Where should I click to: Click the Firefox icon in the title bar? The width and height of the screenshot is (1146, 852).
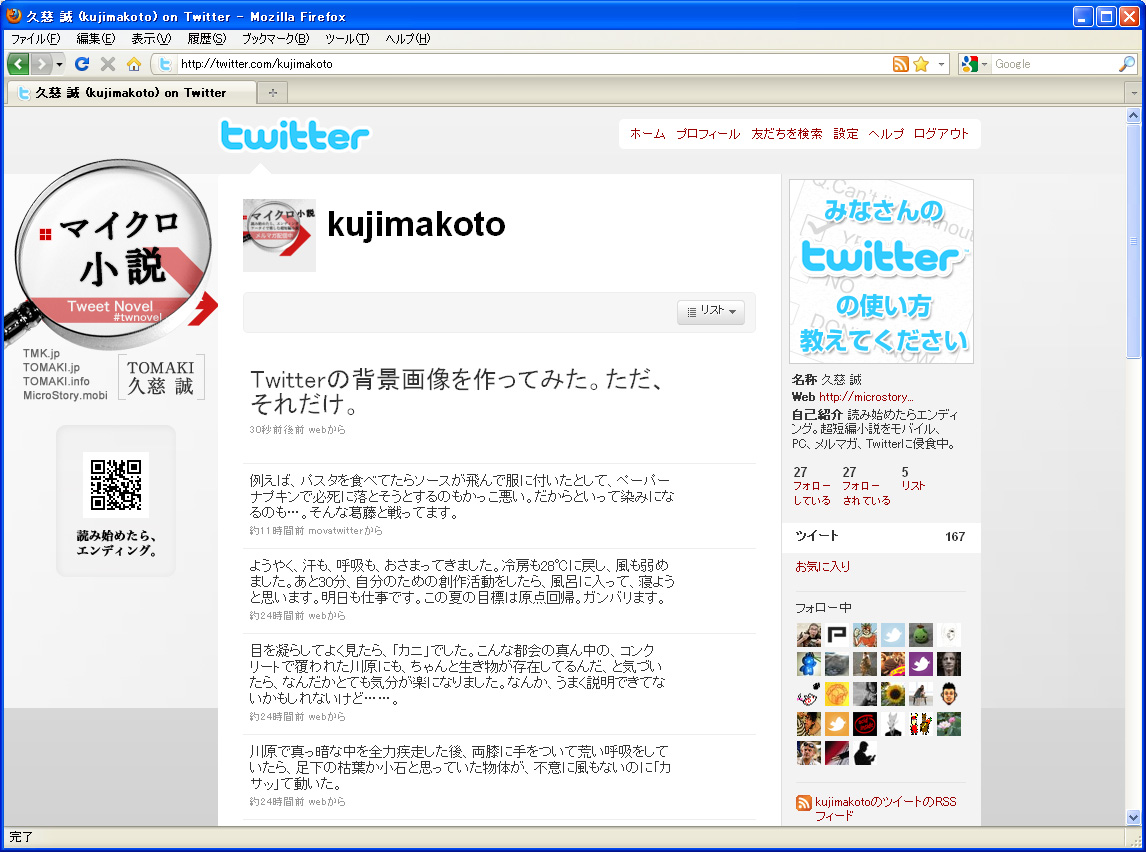pos(13,15)
